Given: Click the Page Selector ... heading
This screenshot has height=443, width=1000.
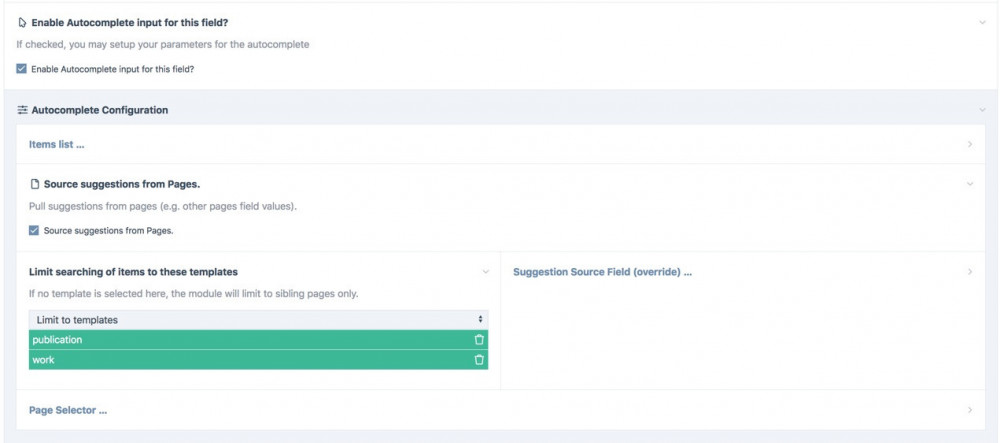Looking at the screenshot, I should pyautogui.click(x=68, y=410).
